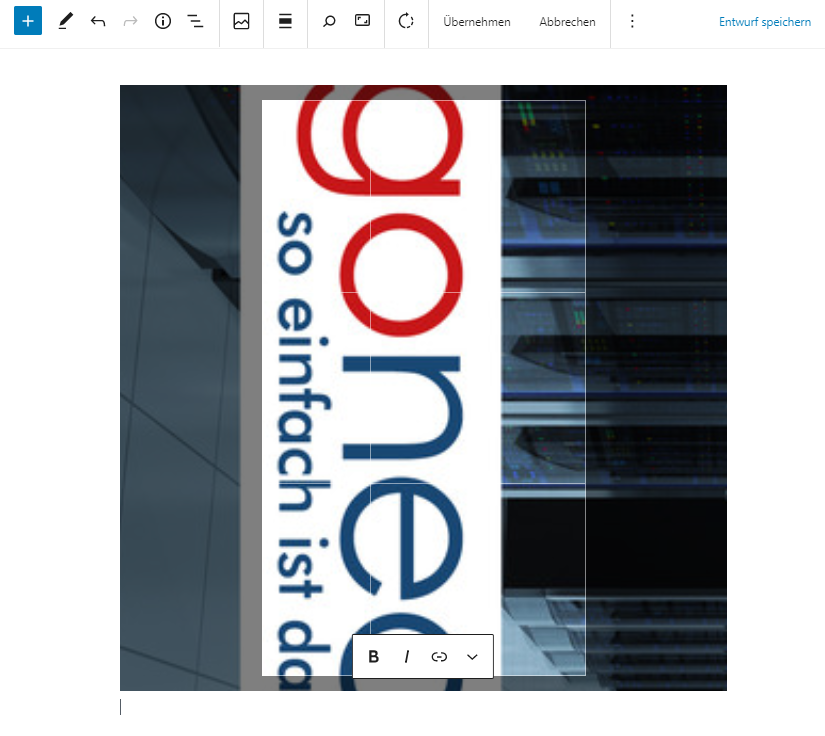
Task: Open the zoom magnifier control
Action: coord(329,21)
